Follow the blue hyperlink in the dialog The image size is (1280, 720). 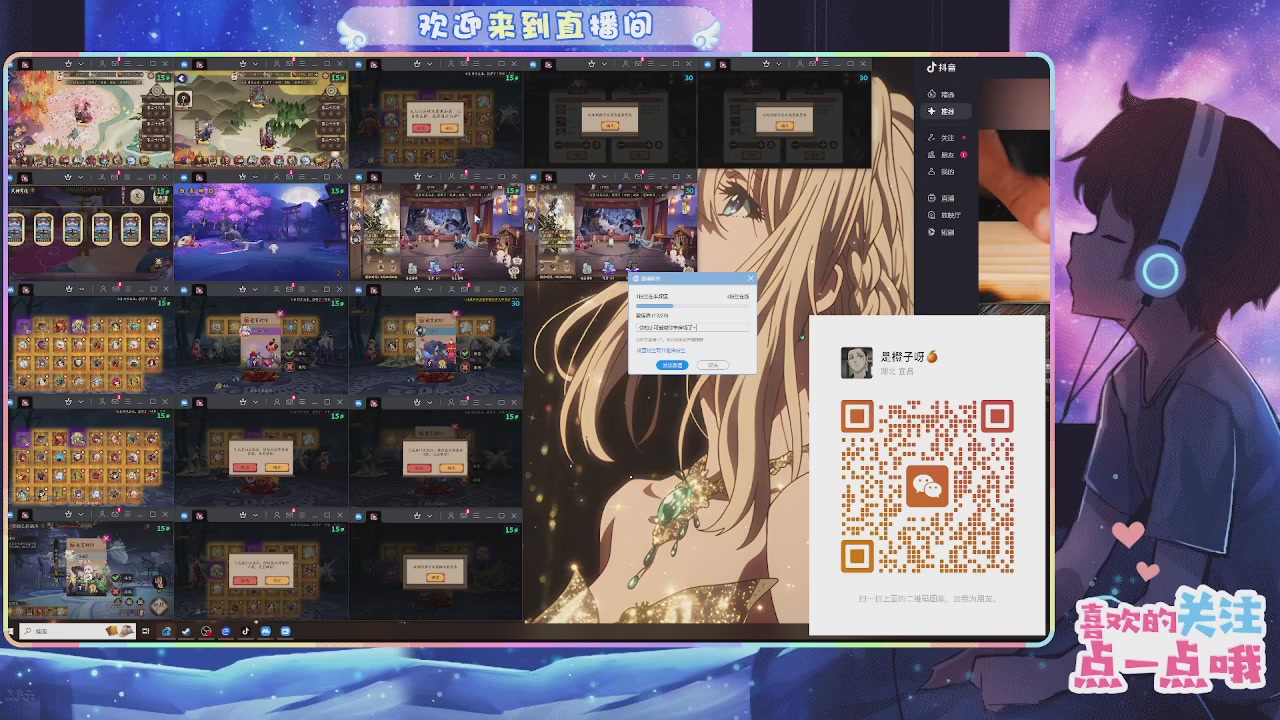coord(661,351)
